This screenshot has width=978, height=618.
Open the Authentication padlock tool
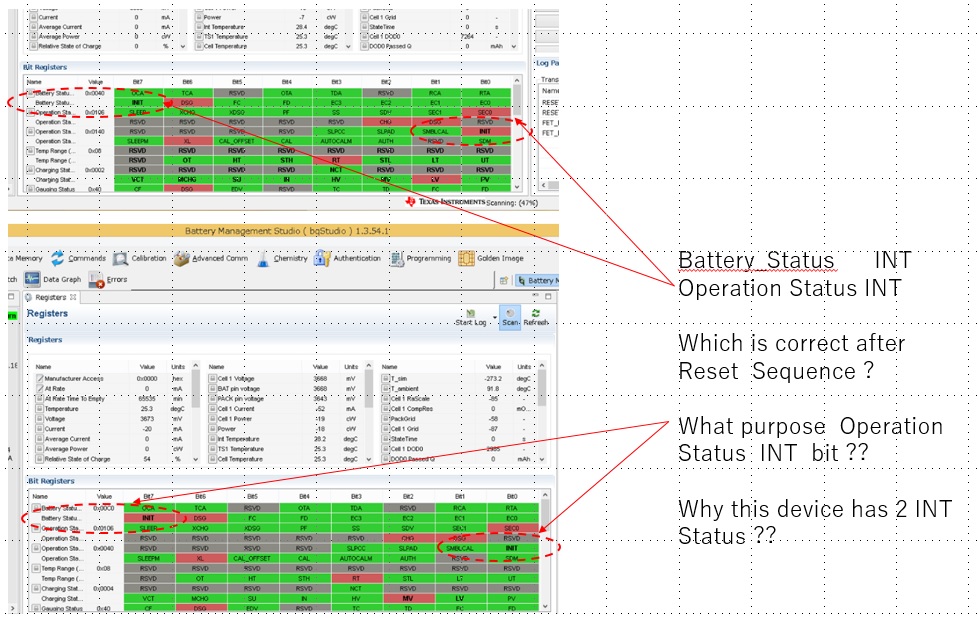click(347, 258)
